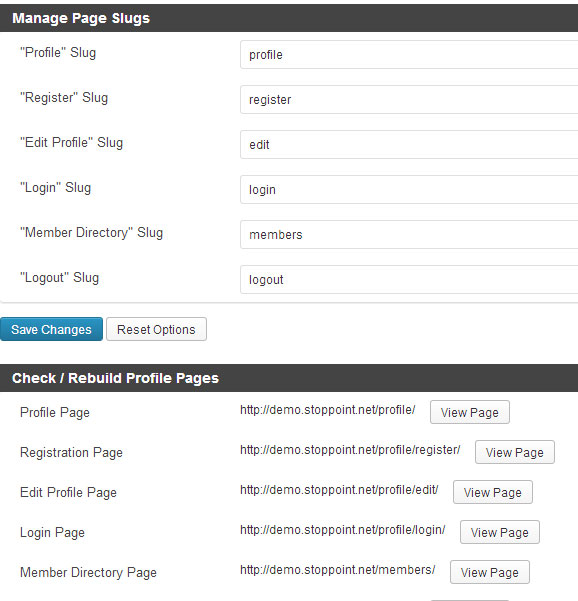The width and height of the screenshot is (578, 601).
Task: Click the profile/register/ URL text
Action: (350, 450)
